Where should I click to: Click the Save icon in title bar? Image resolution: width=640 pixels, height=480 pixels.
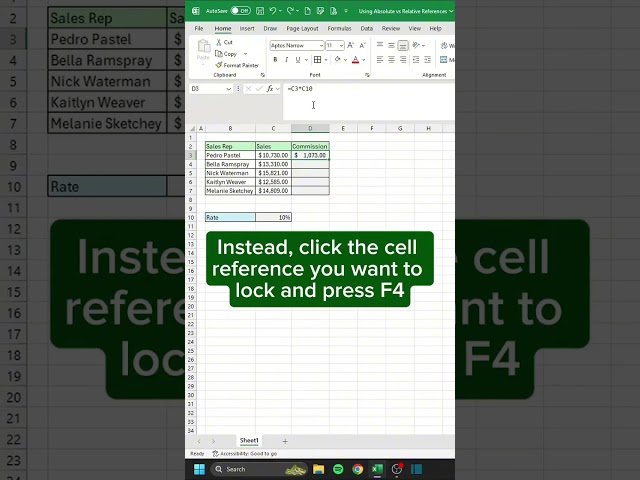click(x=260, y=11)
